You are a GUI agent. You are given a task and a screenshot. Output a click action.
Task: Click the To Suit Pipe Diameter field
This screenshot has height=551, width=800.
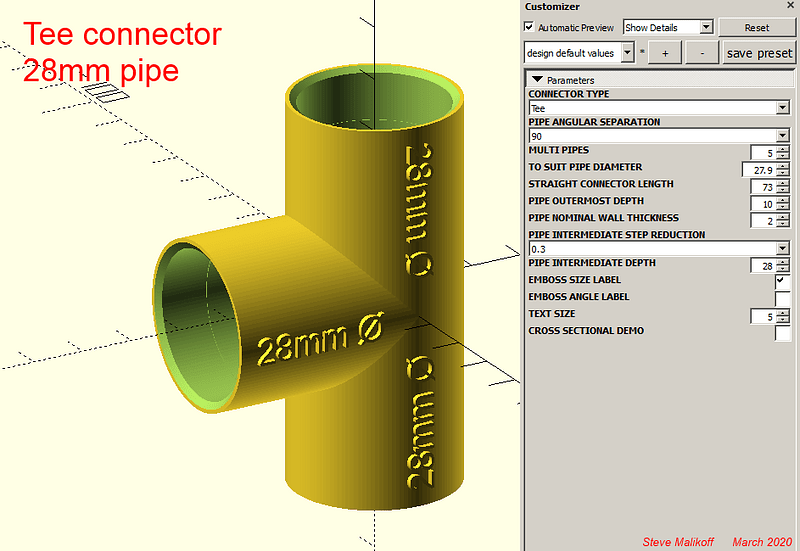coord(759,170)
